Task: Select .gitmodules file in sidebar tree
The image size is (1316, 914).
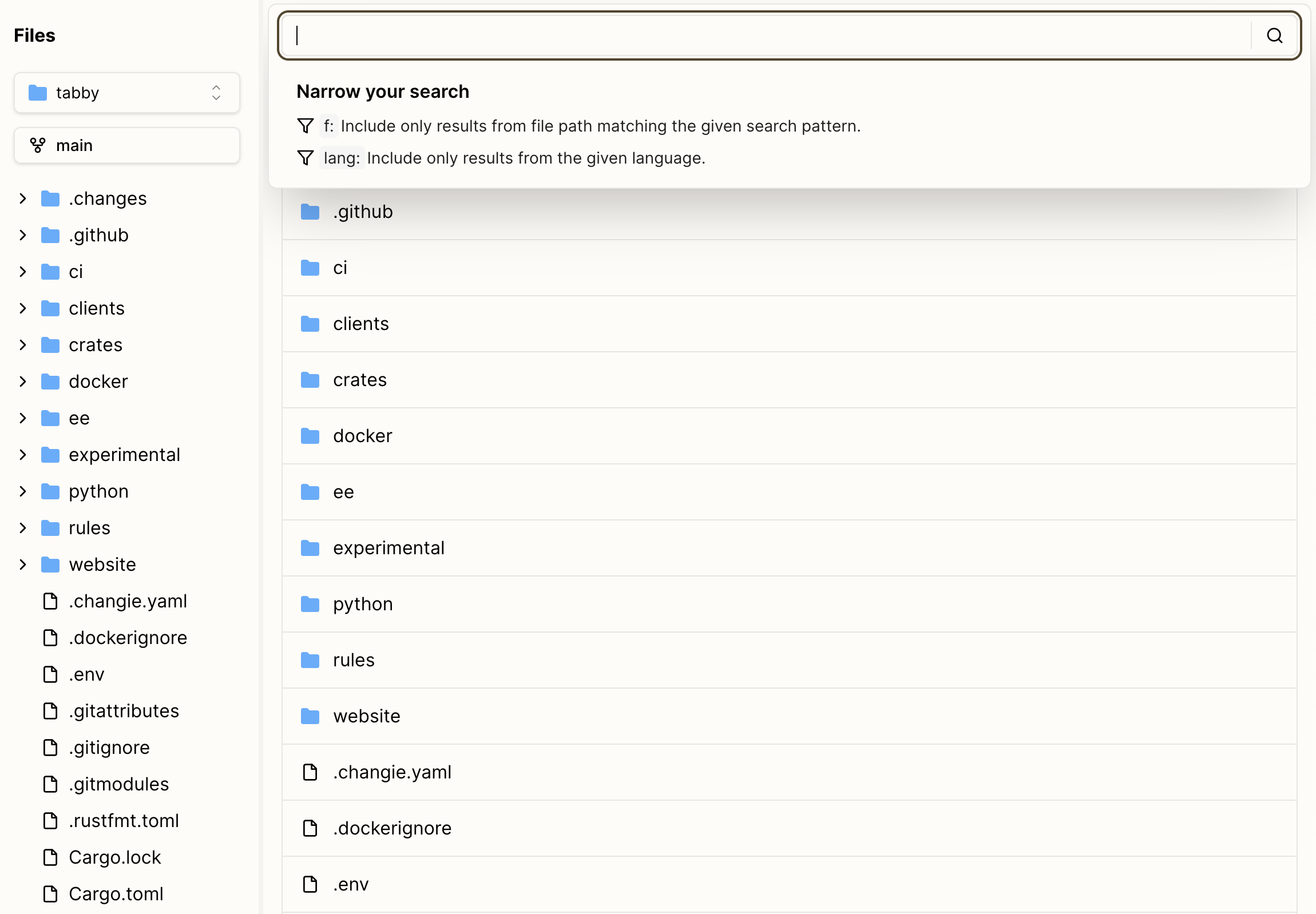Action: pos(118,784)
